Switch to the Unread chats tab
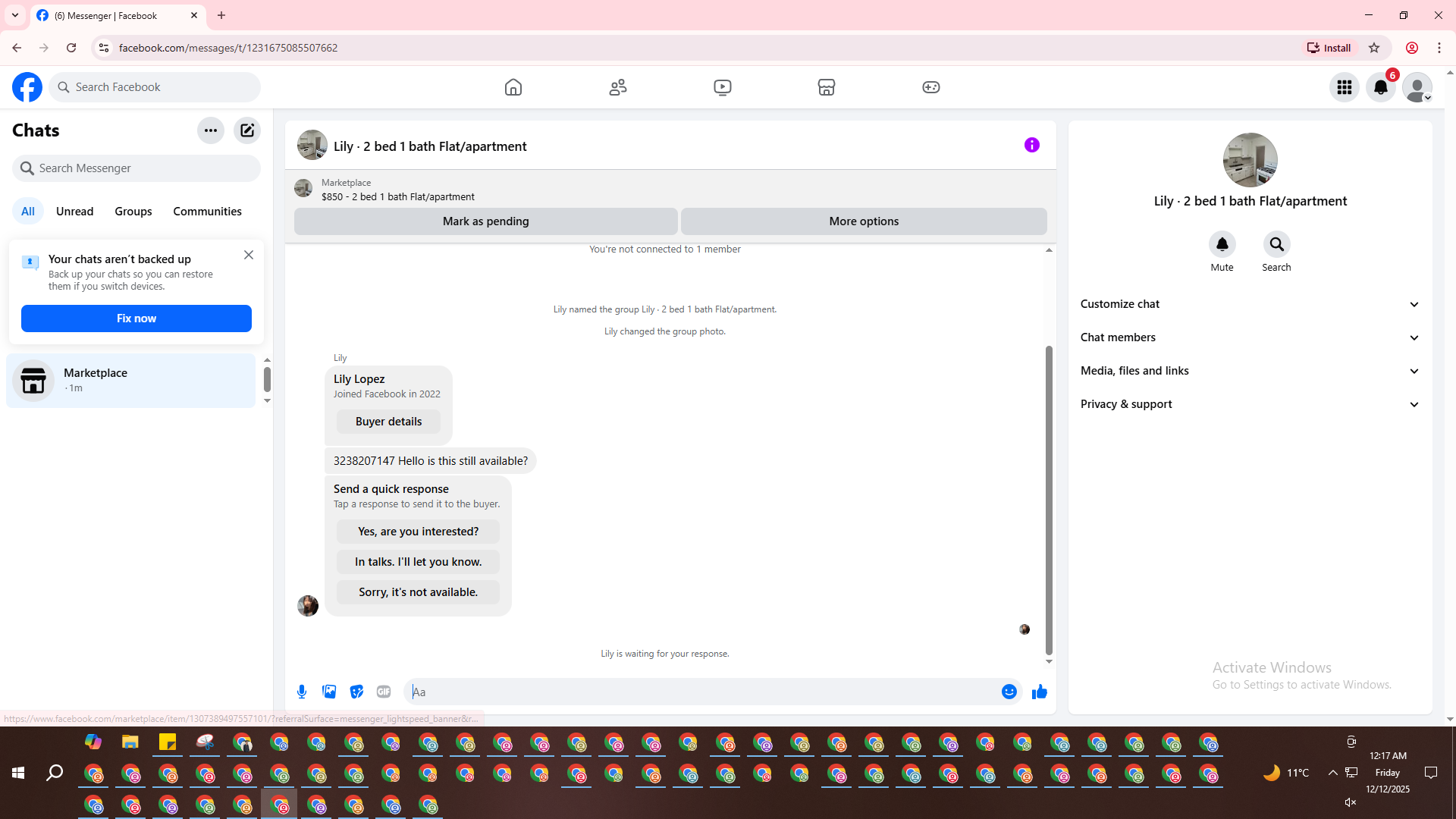 click(74, 212)
